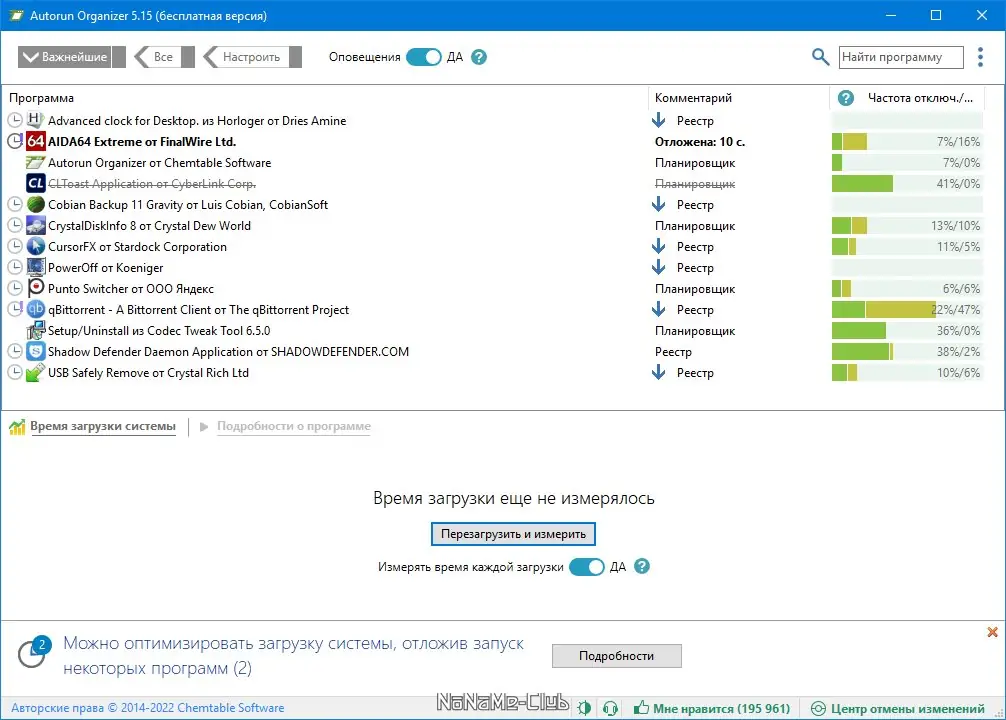1006x720 pixels.
Task: Click the delay clock icon for Advanced clock
Action: (15, 120)
